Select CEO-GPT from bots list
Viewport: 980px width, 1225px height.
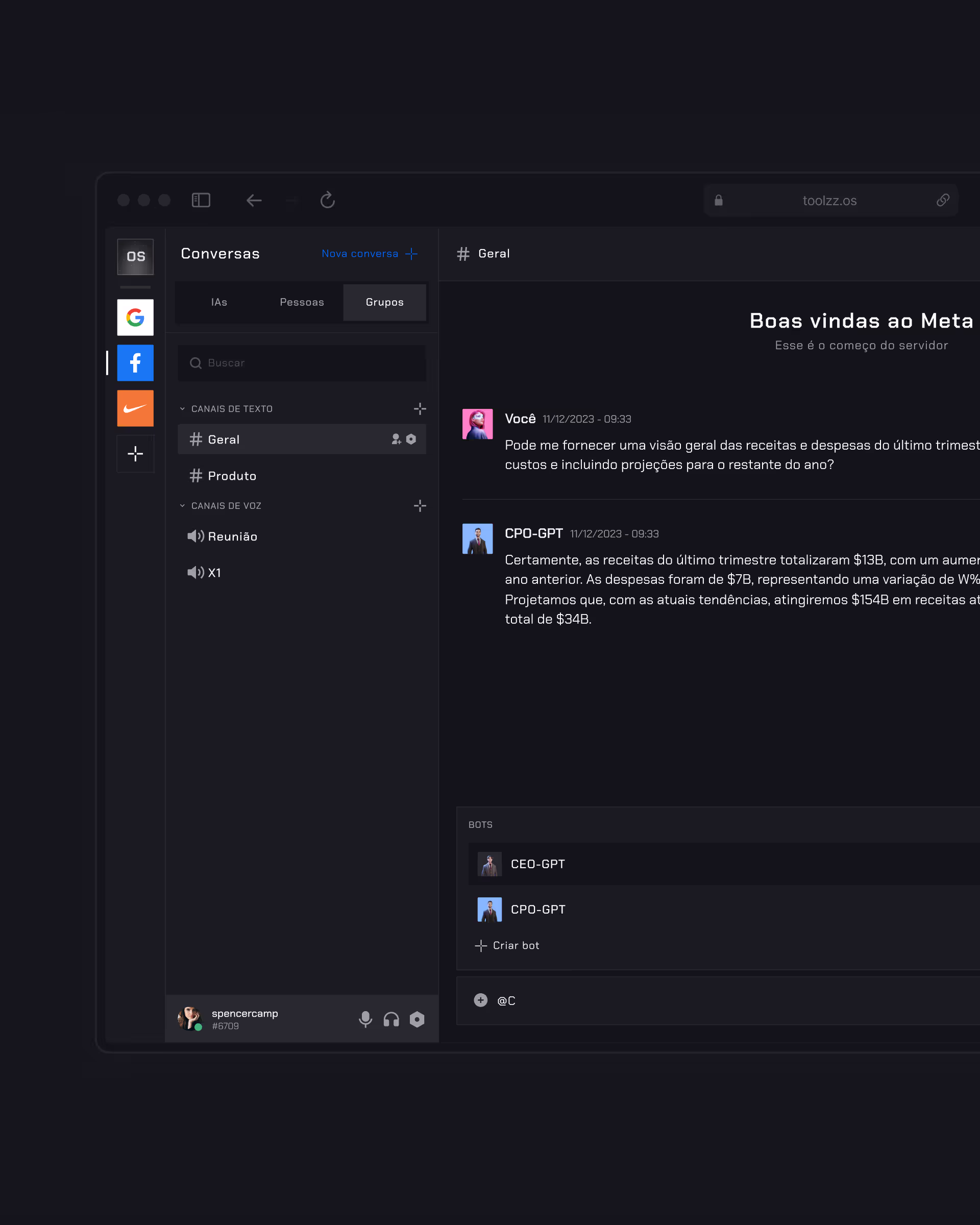(x=537, y=864)
